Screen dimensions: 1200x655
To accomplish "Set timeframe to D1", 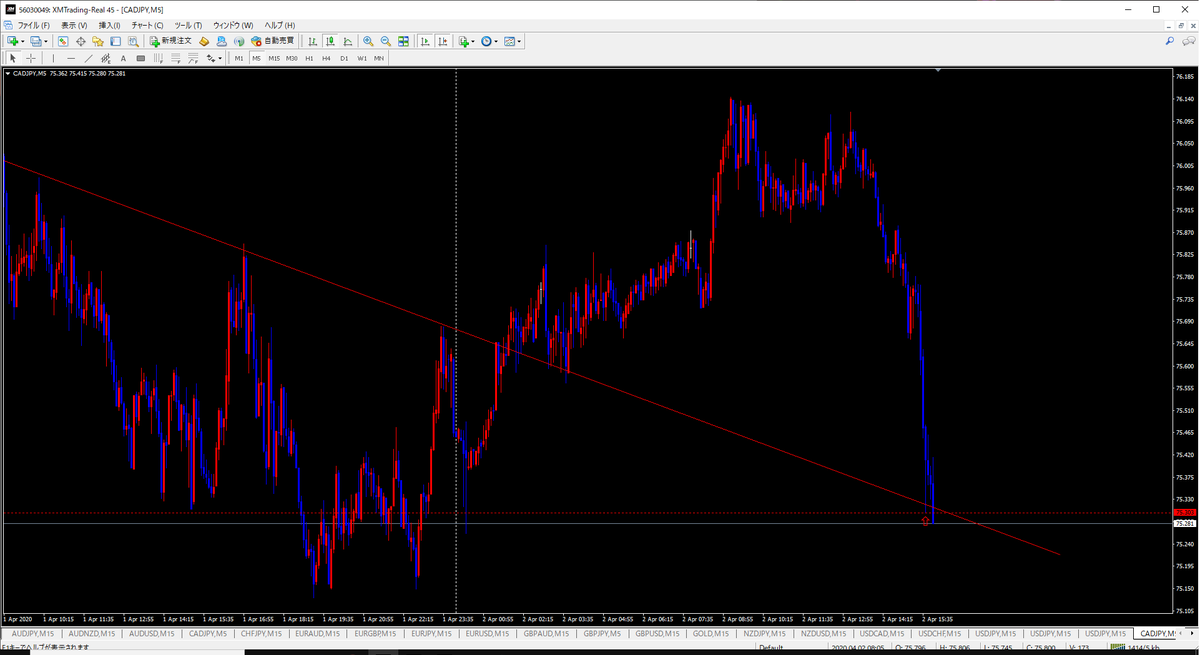I will coord(344,58).
